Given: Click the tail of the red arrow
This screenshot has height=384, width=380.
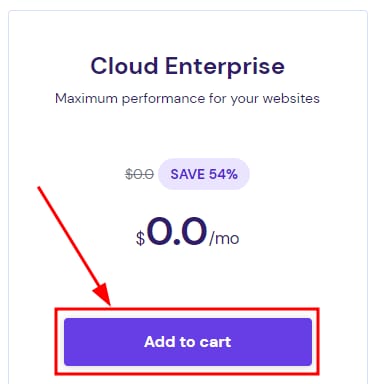Looking at the screenshot, I should click(x=39, y=188).
